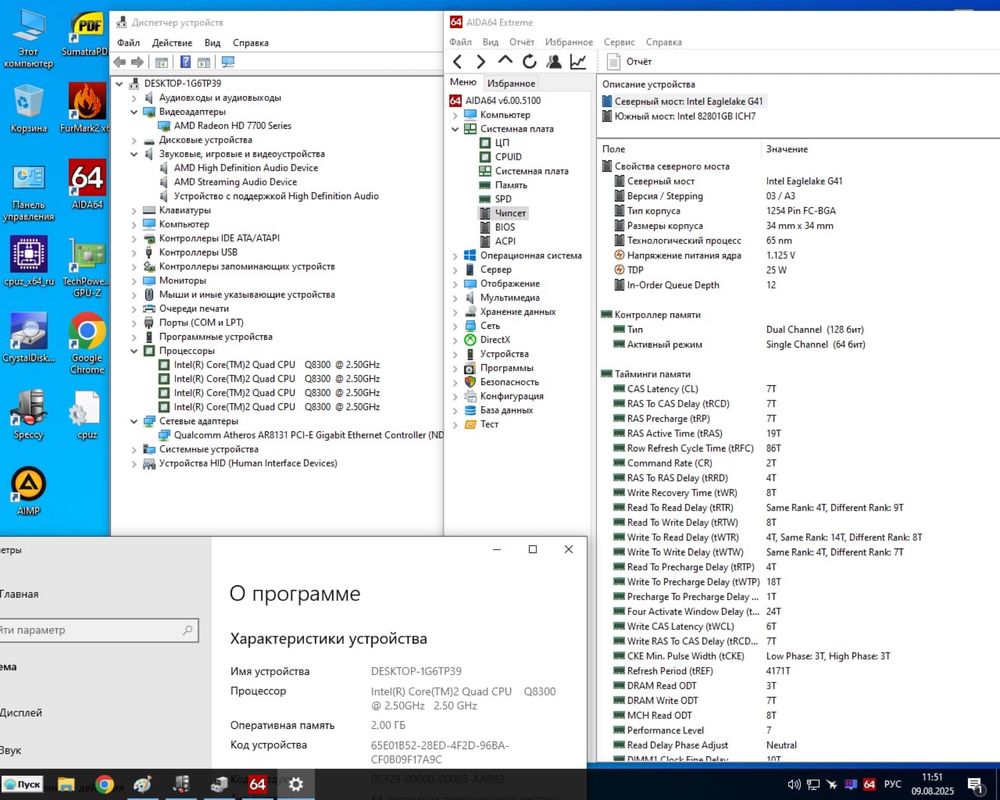This screenshot has width=1000, height=800.
Task: Open the Корзина recycle bin icon
Action: click(29, 108)
